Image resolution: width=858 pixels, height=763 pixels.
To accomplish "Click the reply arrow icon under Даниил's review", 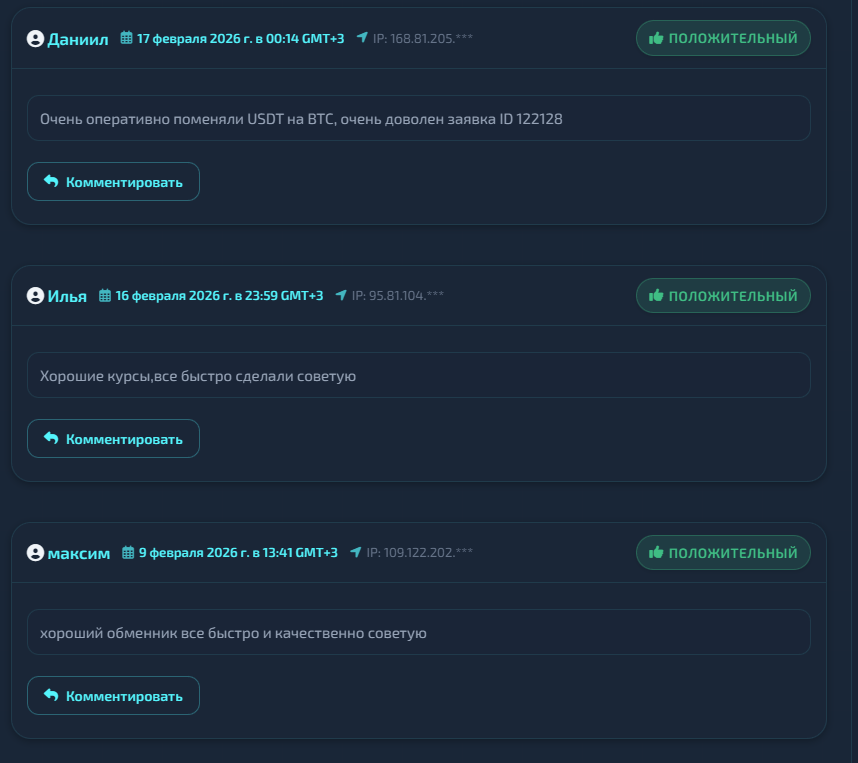I will [x=51, y=181].
